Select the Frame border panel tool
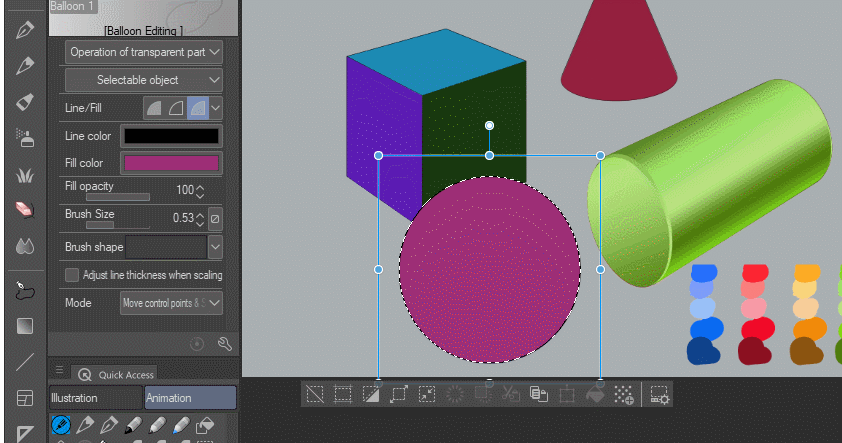The width and height of the screenshot is (842, 443). 25,398
